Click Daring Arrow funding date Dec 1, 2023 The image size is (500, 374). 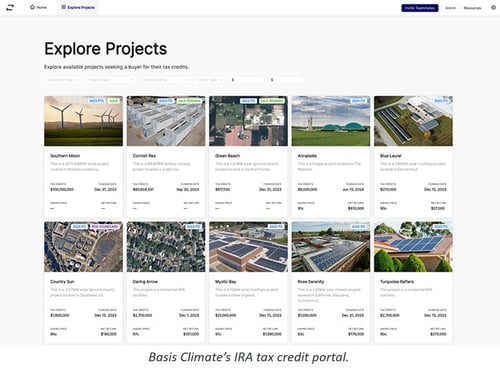point(189,315)
